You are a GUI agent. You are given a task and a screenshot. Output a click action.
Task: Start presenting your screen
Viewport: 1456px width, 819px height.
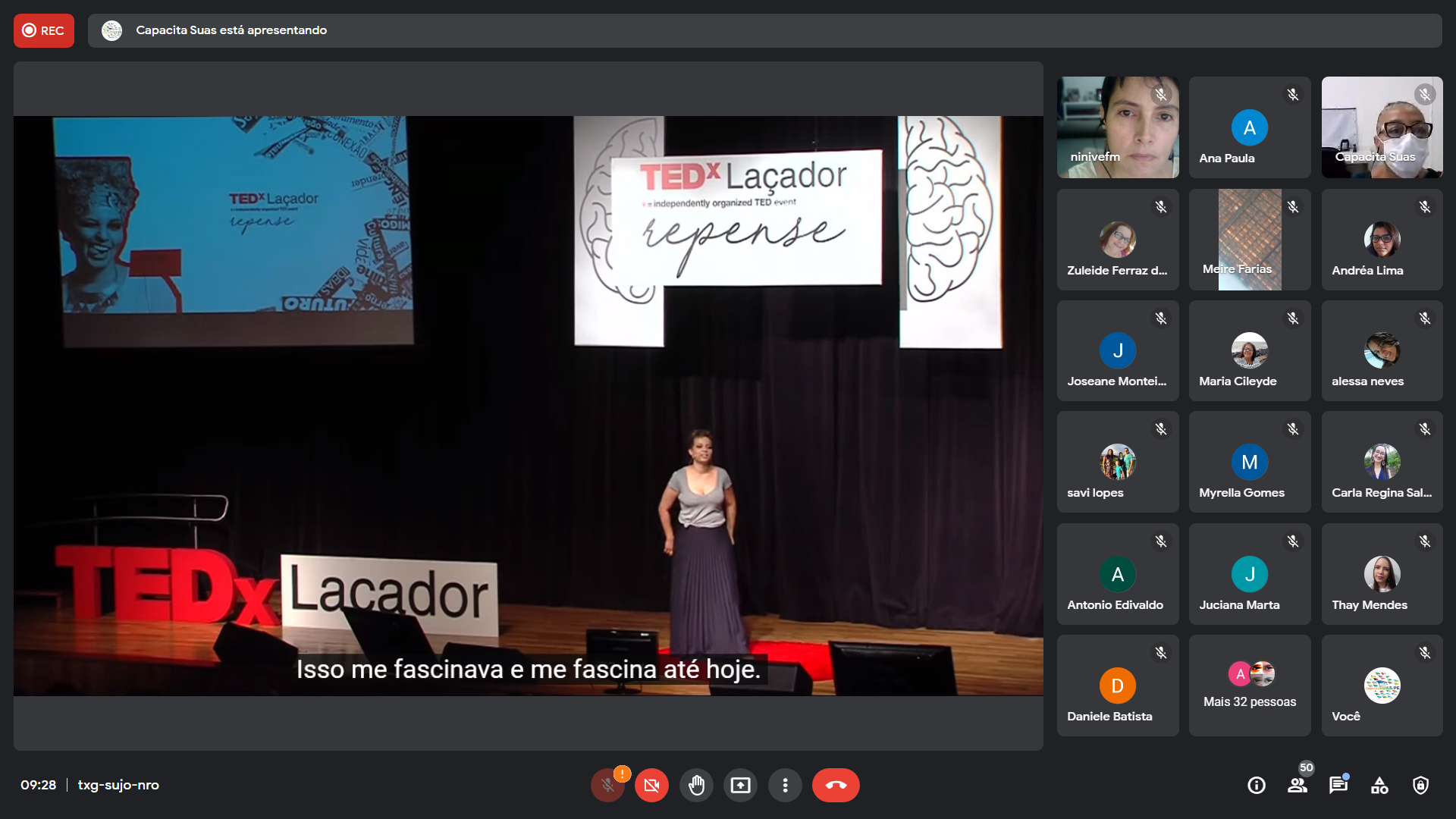pos(740,786)
